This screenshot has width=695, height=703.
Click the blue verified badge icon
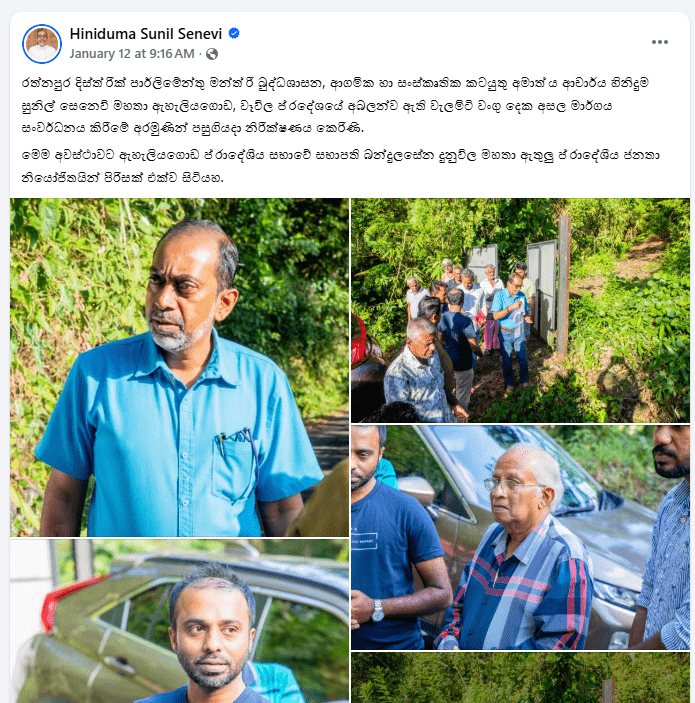(234, 33)
